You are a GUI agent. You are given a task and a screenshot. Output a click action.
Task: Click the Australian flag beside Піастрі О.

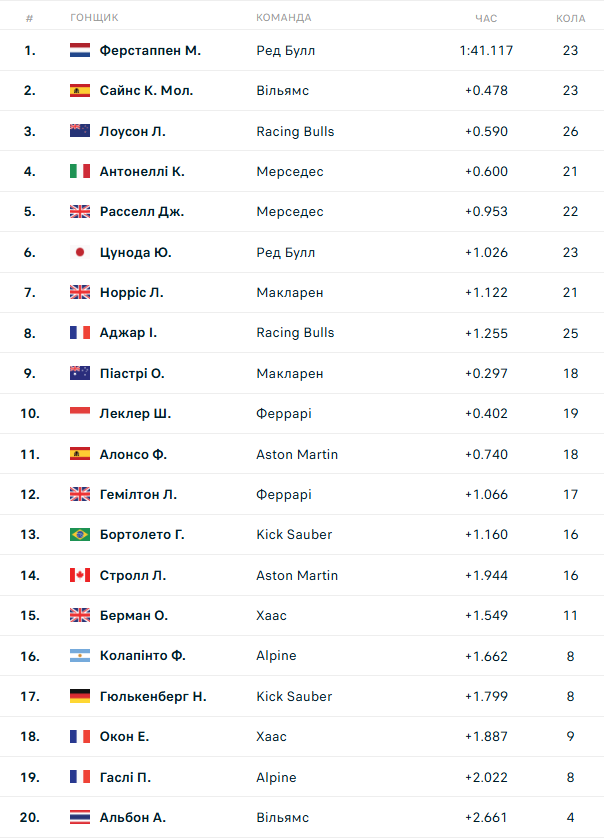pyautogui.click(x=80, y=373)
